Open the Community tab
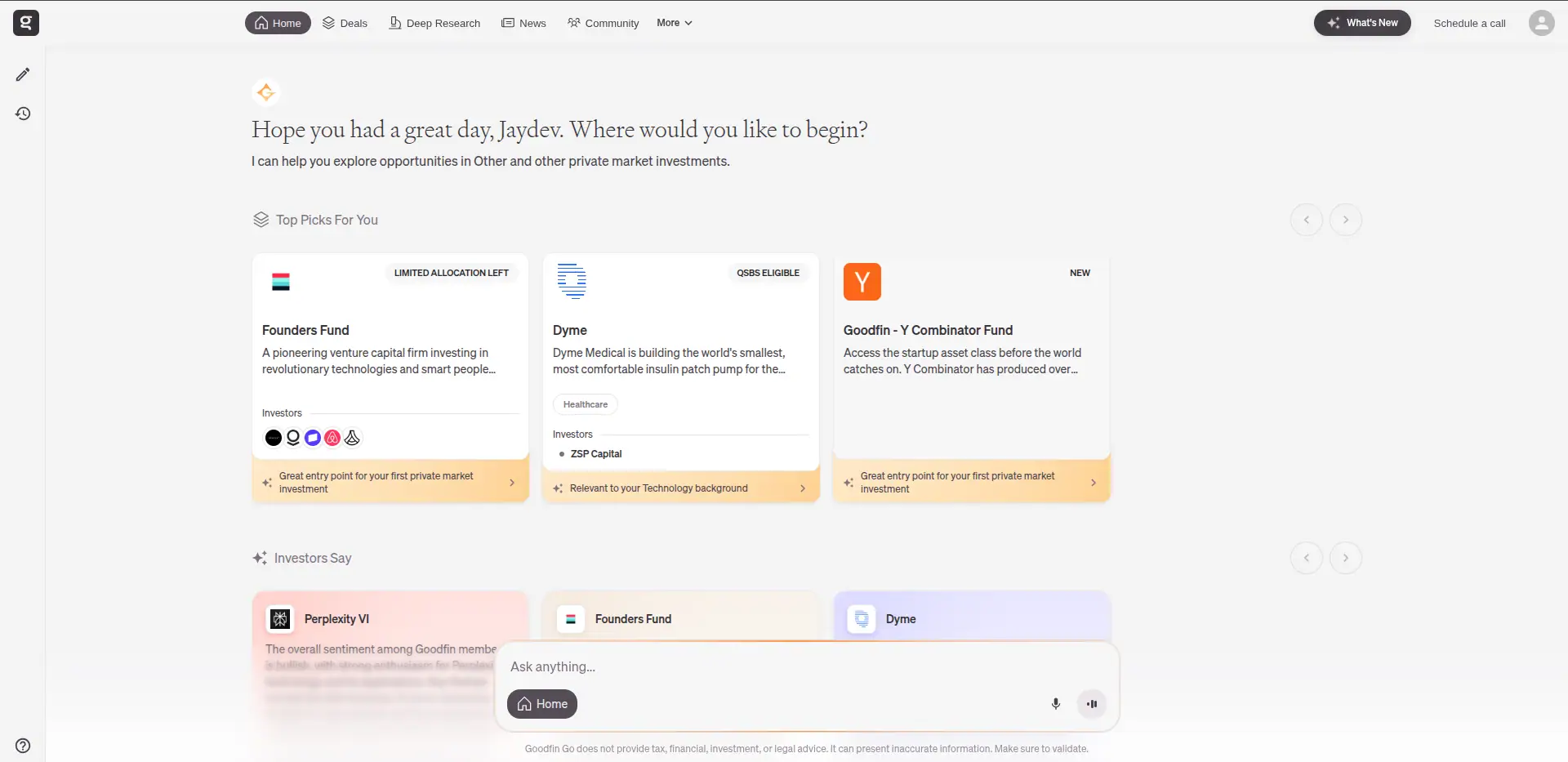 click(604, 23)
